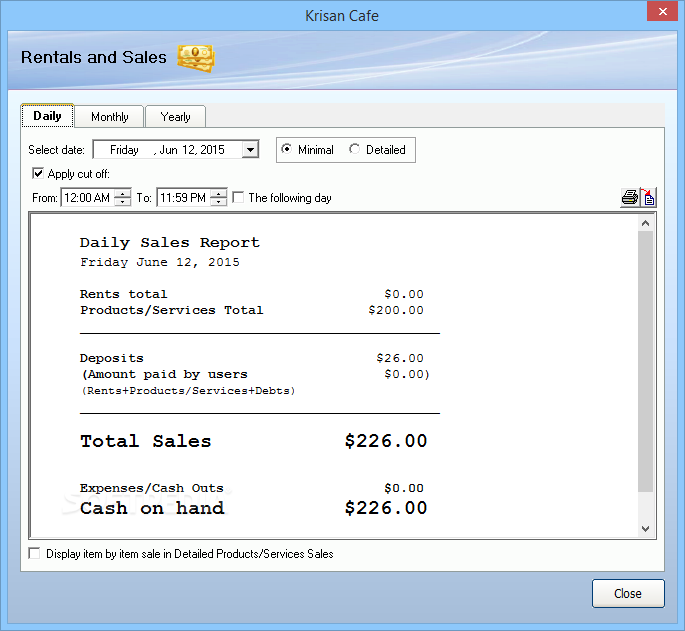Decrease the To time with down arrow
Screen dimensions: 685x631
[x=218, y=202]
